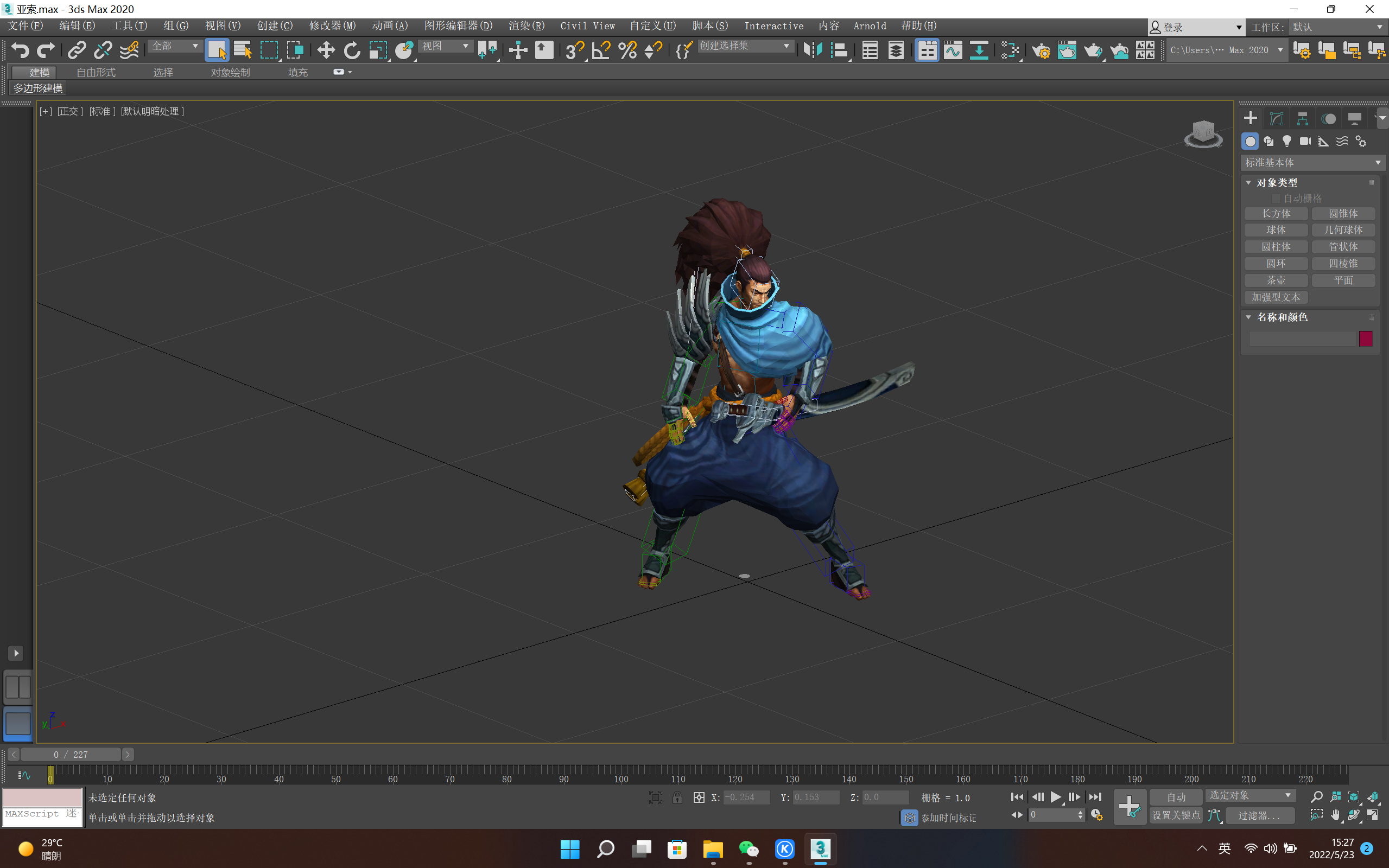Toggle the 3D Snaps button
This screenshot has width=1389, height=868.
[x=574, y=50]
